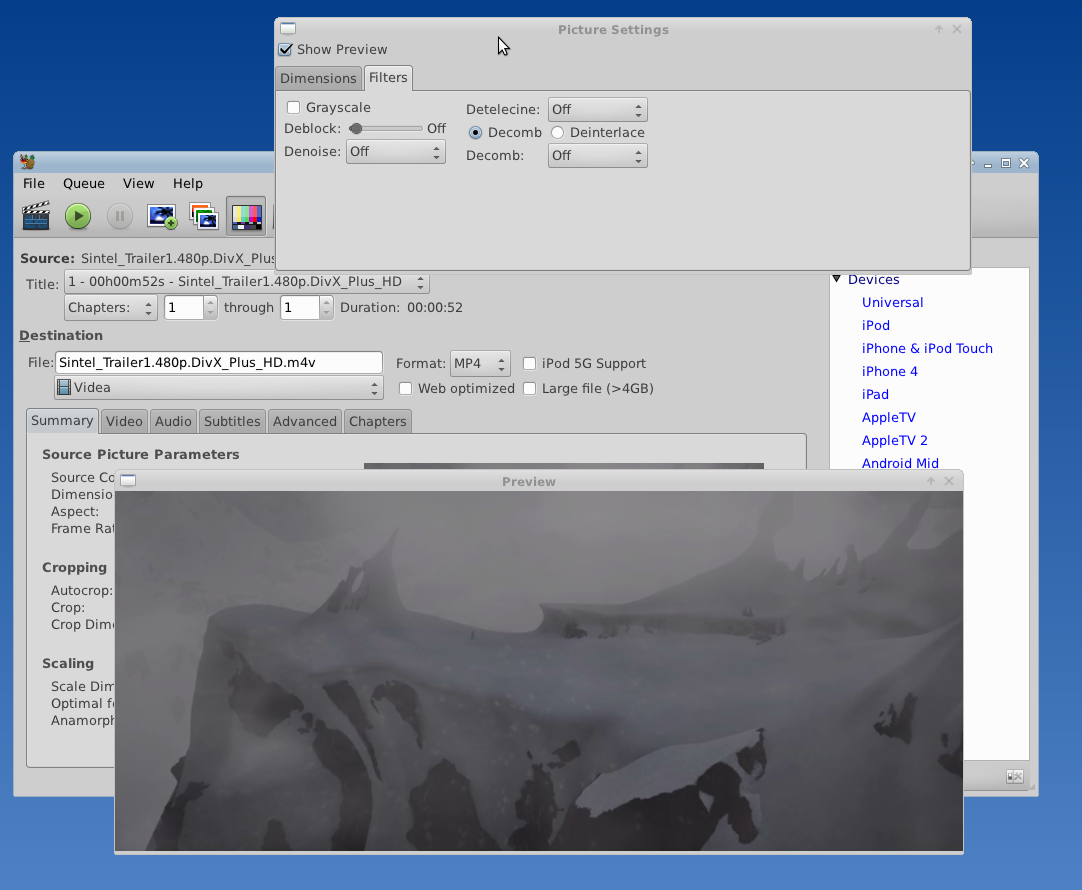Click the Preview window video image
The image size is (1082, 890).
pyautogui.click(x=539, y=671)
